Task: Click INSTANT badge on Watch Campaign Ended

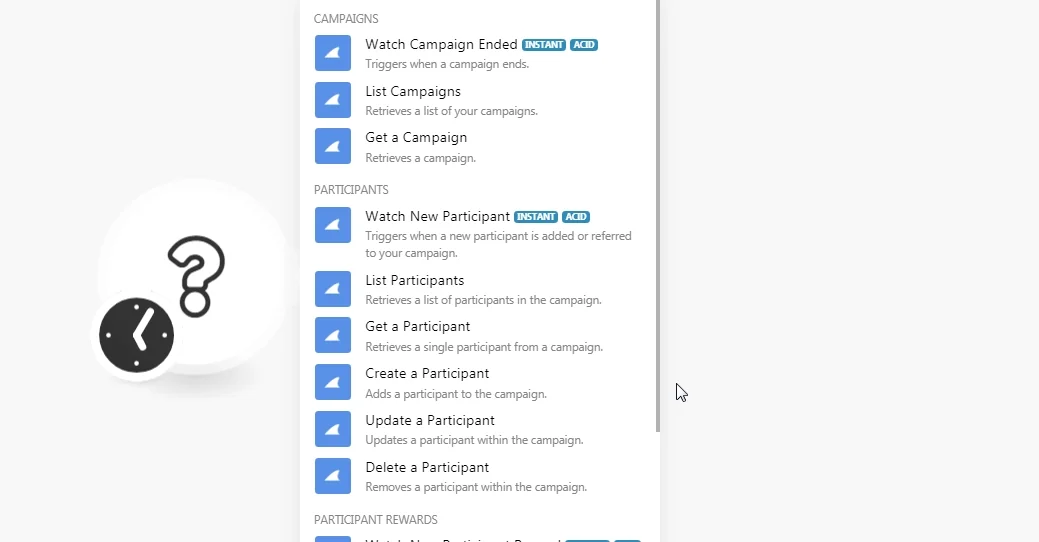Action: 544,45
